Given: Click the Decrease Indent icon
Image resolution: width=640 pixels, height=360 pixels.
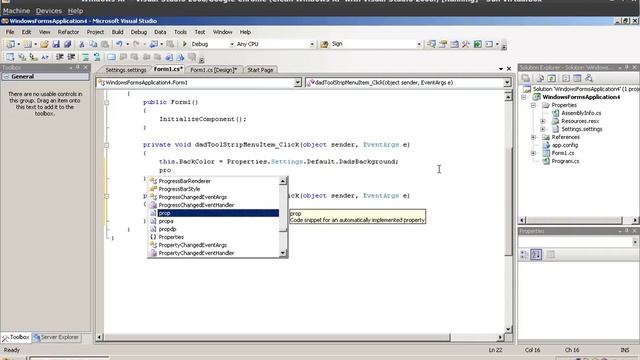Looking at the screenshot, I should tap(60, 57).
